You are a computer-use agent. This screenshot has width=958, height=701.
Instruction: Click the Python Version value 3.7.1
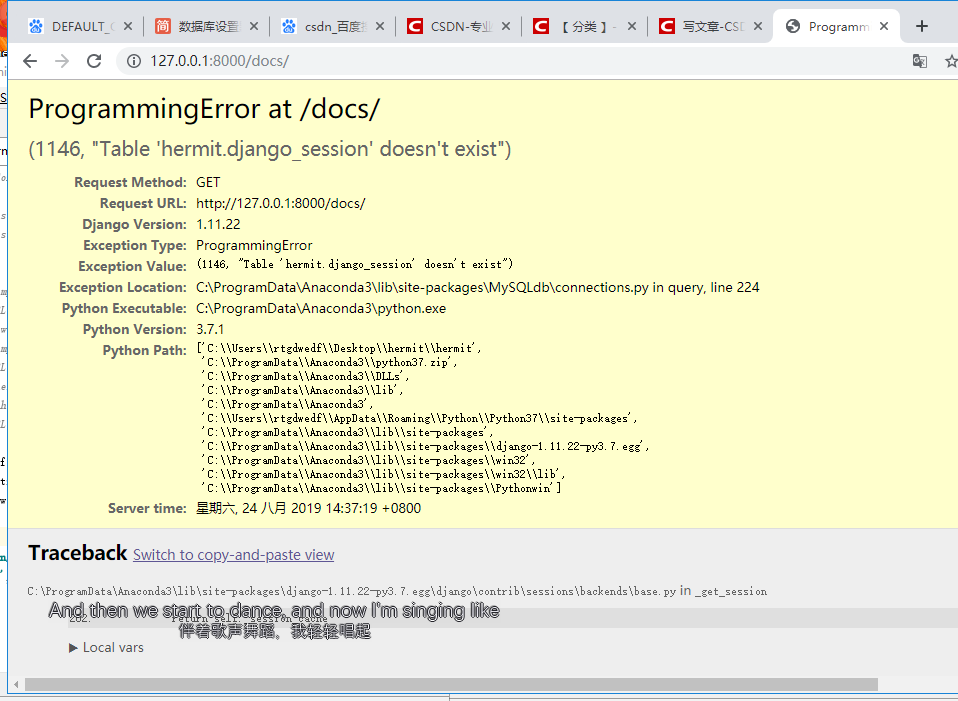(x=210, y=329)
